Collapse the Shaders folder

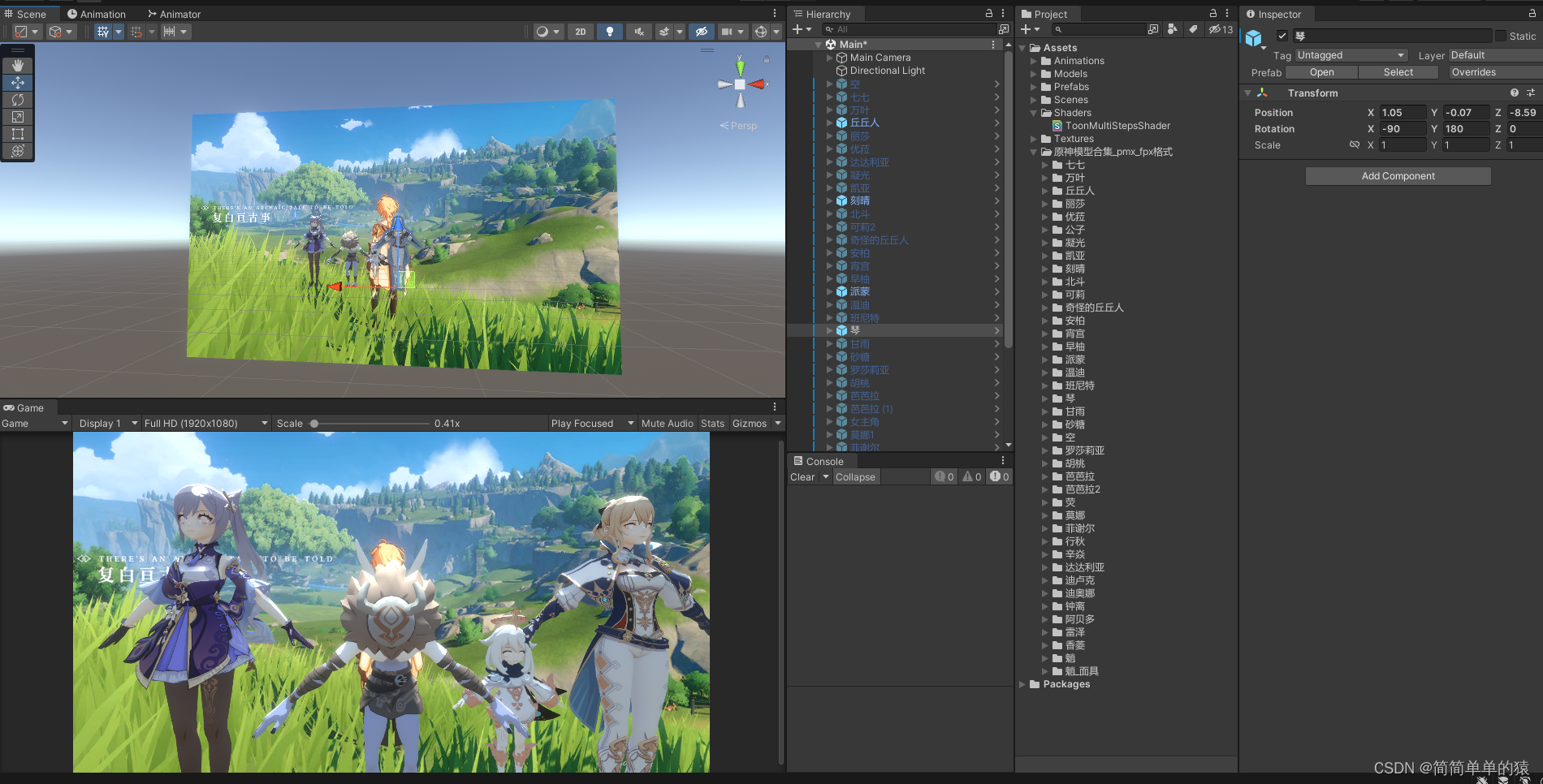coord(1034,113)
